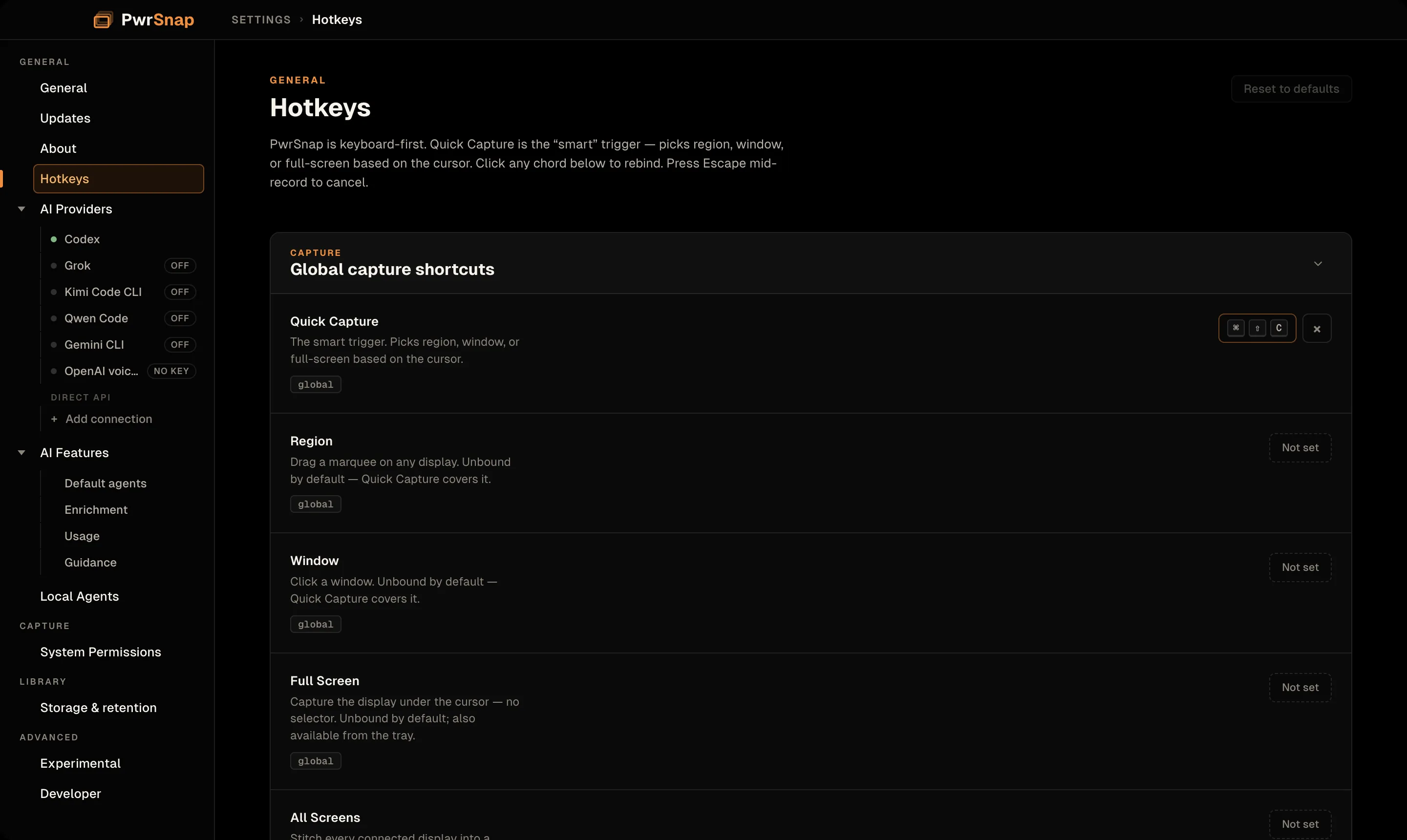Click the plus Add connection item

click(102, 419)
